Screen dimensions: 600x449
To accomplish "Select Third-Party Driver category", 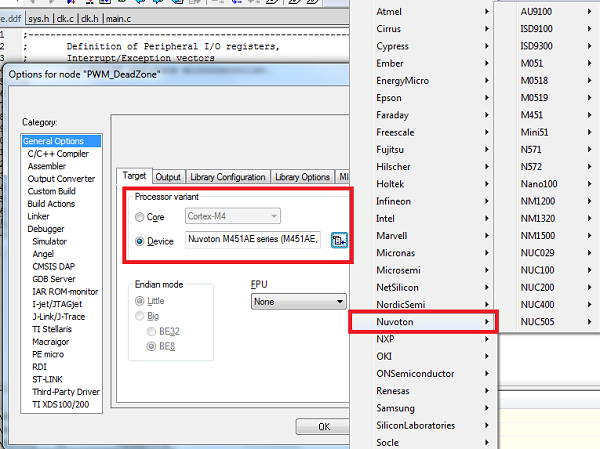I will pos(66,392).
